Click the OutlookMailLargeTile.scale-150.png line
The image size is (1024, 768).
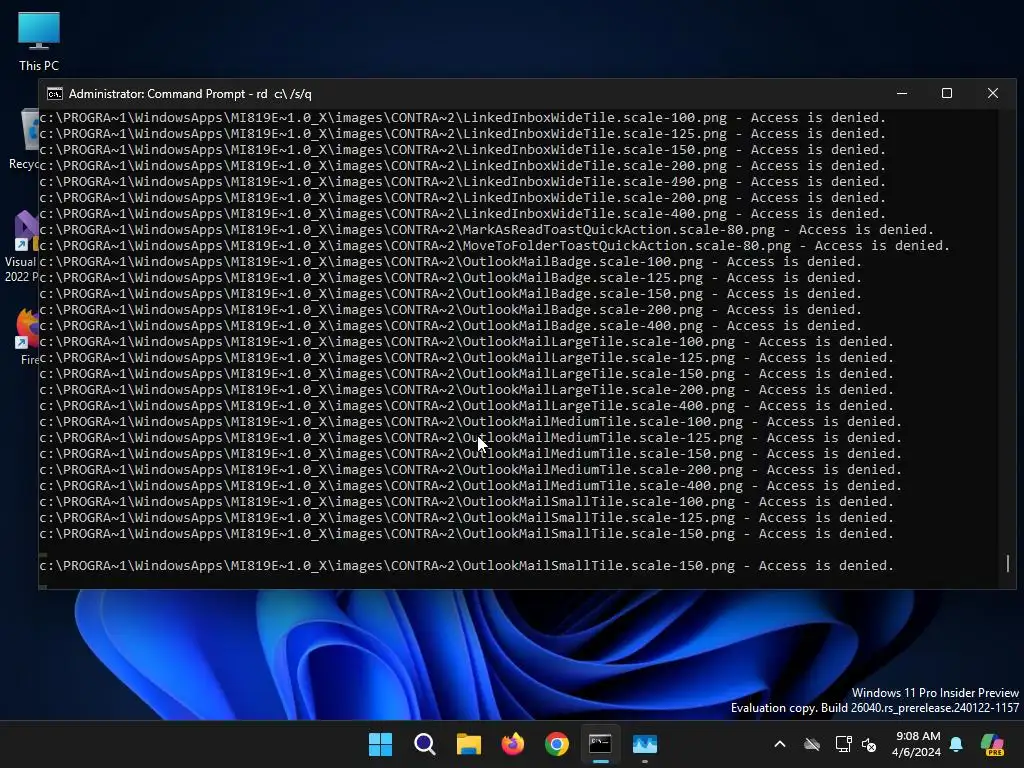(466, 374)
